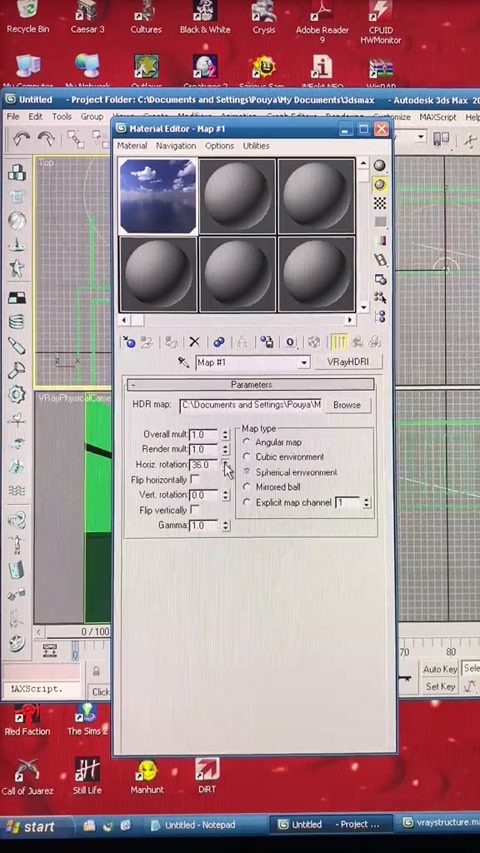Enable Flip vertically checkbox
The width and height of the screenshot is (480, 853).
(x=195, y=510)
